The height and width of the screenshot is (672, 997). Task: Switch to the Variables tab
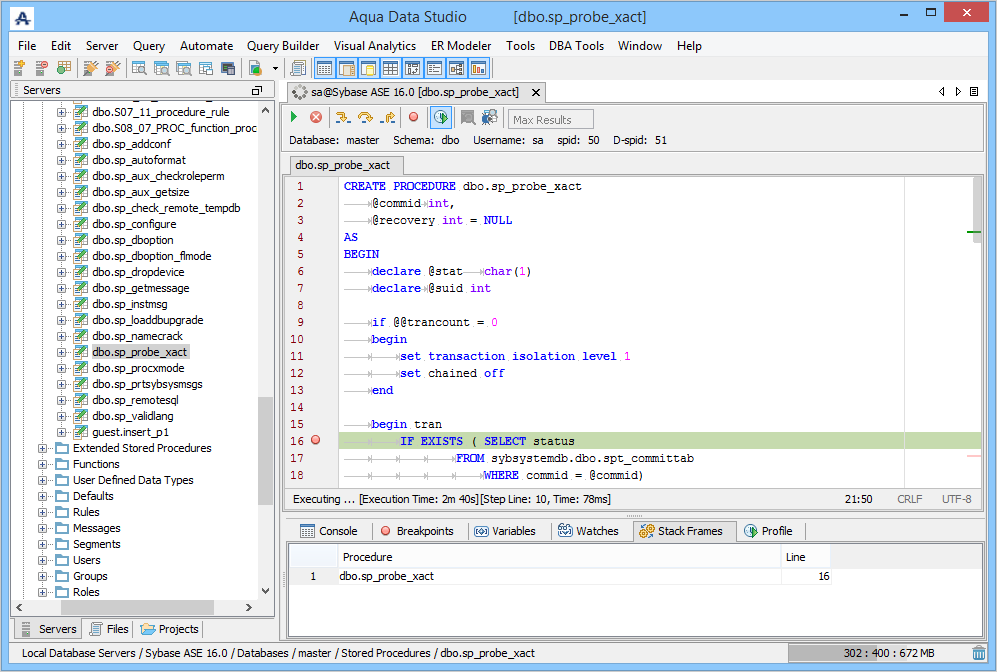point(506,531)
